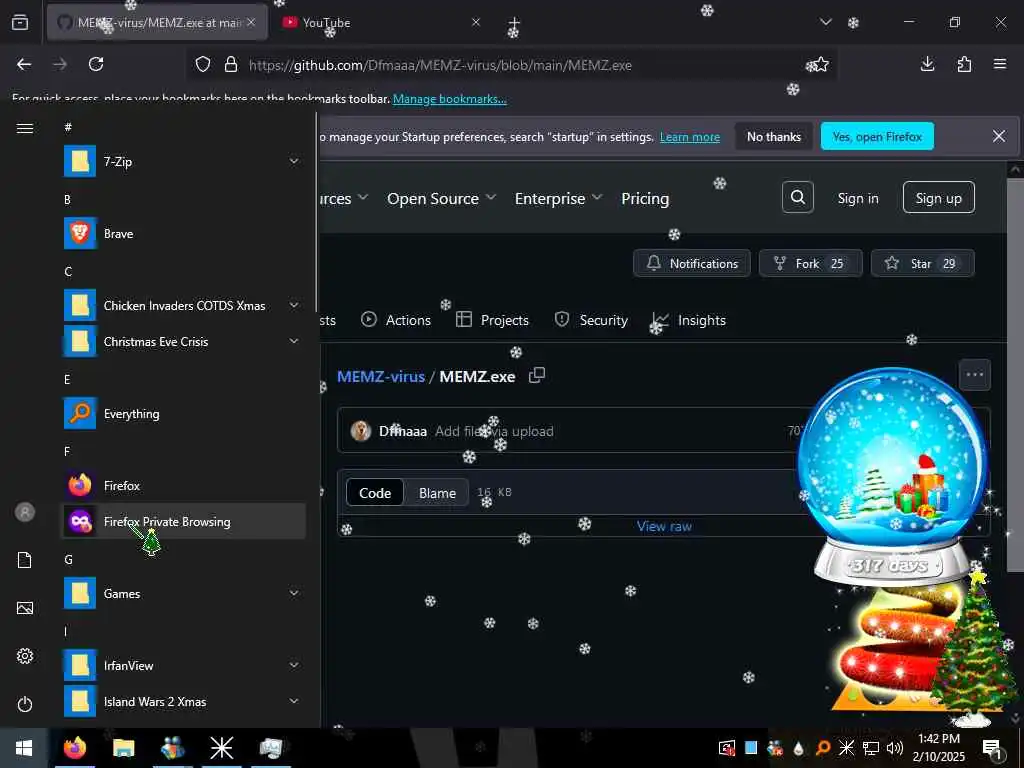Open tracking protection shield icon
Viewport: 1024px width, 768px height.
click(x=203, y=65)
